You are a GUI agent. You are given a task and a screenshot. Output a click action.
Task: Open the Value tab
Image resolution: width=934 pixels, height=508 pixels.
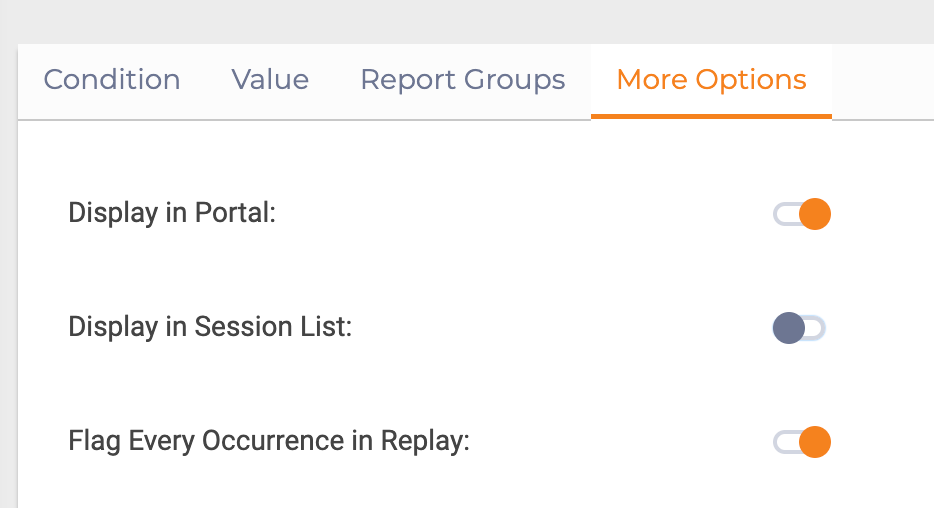click(270, 80)
